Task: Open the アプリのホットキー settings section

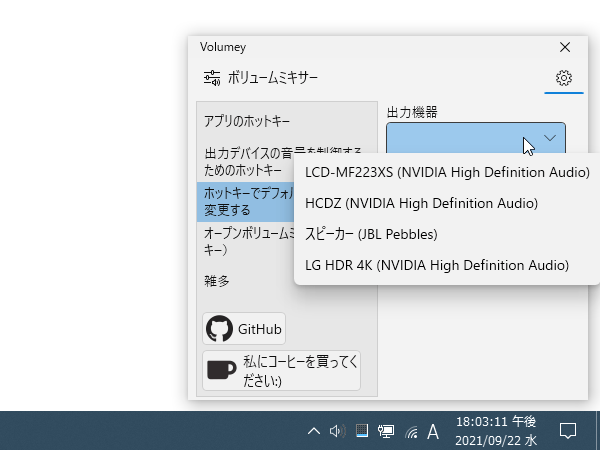Action: pyautogui.click(x=287, y=121)
